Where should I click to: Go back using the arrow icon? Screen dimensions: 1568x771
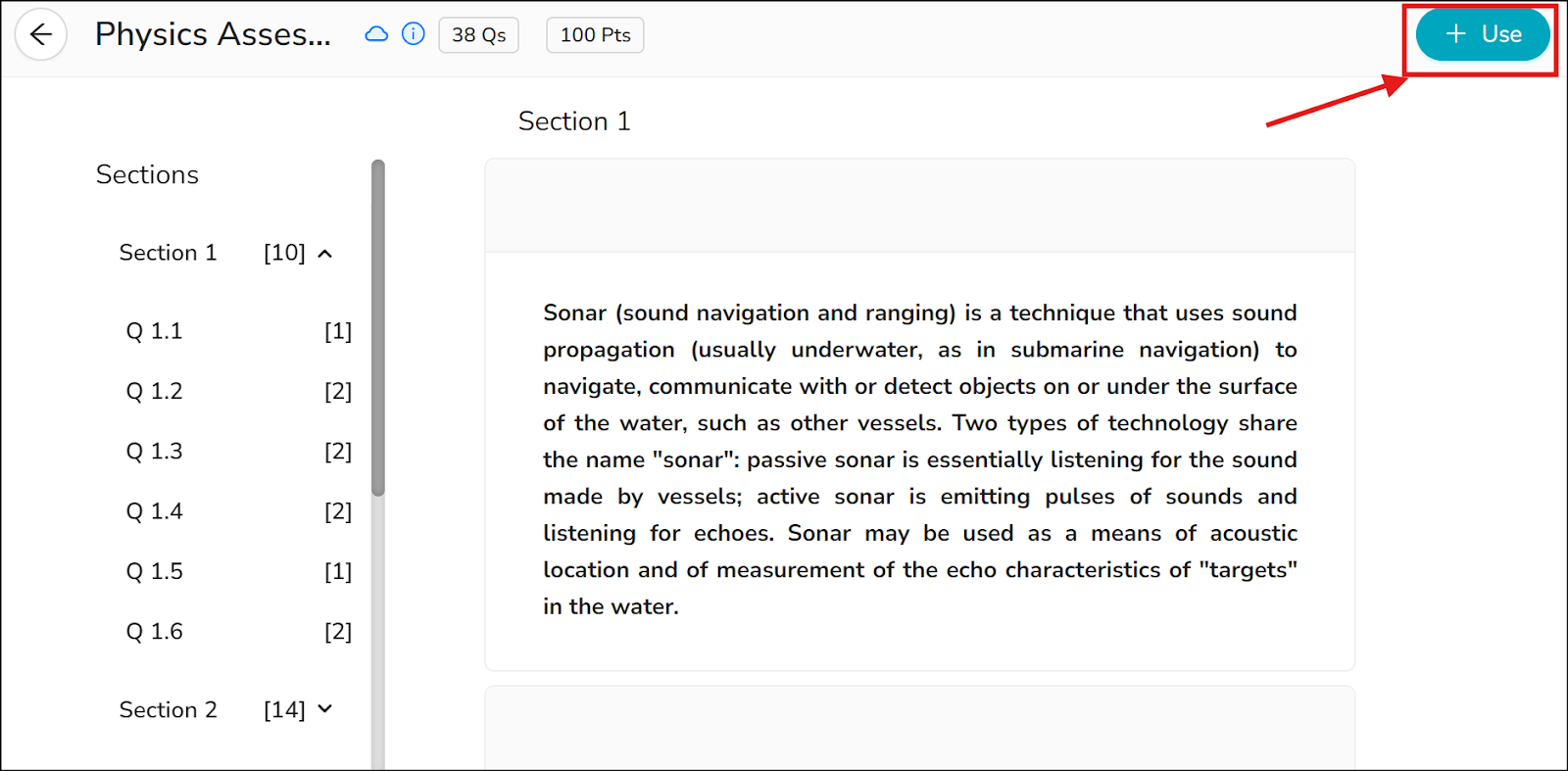[40, 35]
